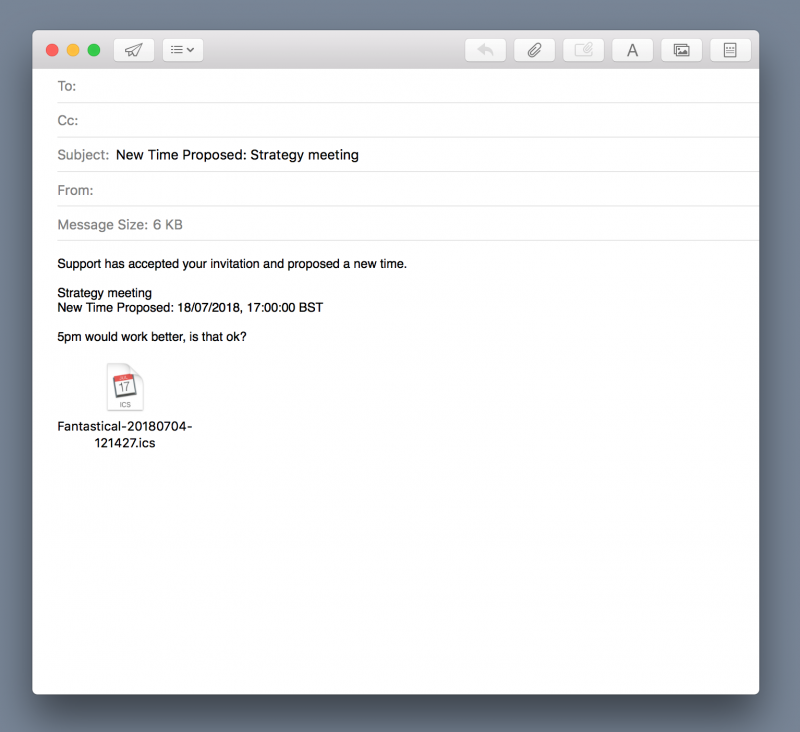Click into the Cc field

(408, 120)
